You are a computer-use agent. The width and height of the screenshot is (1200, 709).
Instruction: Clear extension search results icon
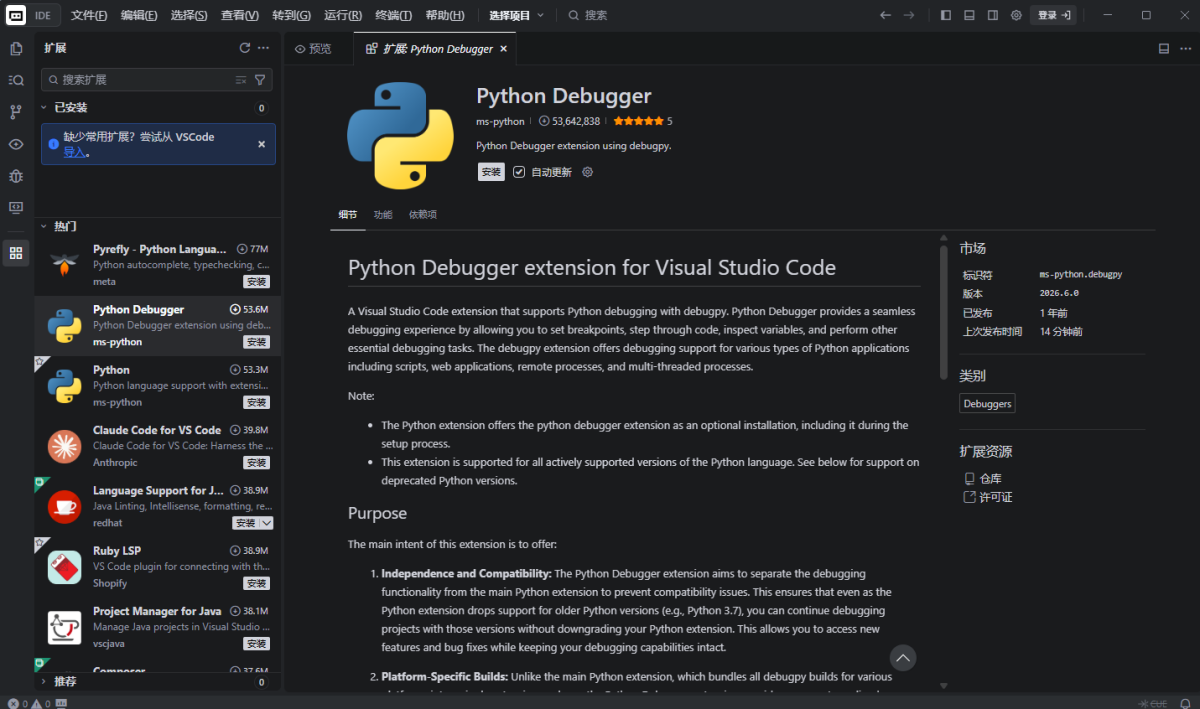[241, 79]
